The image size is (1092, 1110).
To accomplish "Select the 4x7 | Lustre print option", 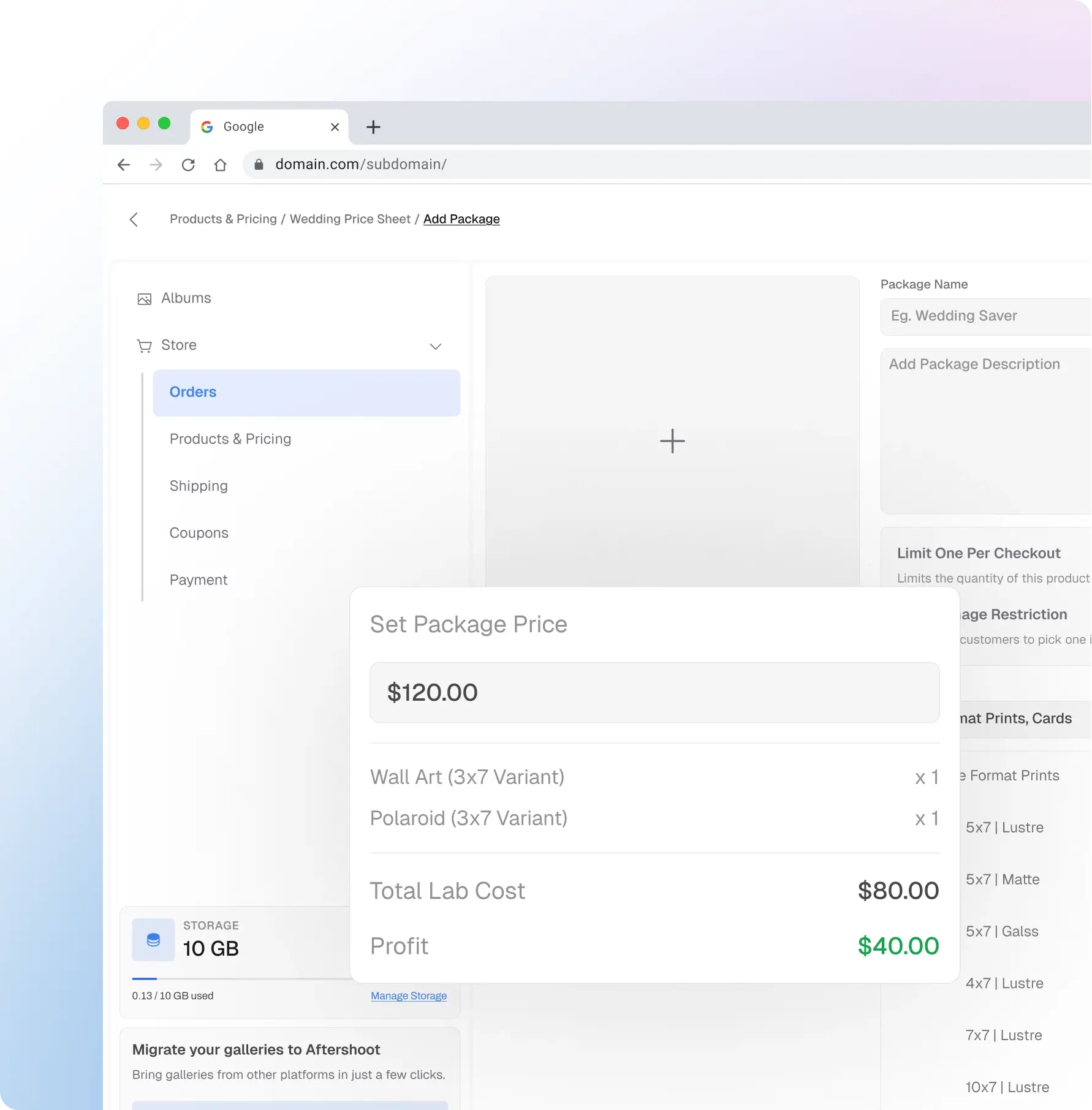I will pos(1004,984).
